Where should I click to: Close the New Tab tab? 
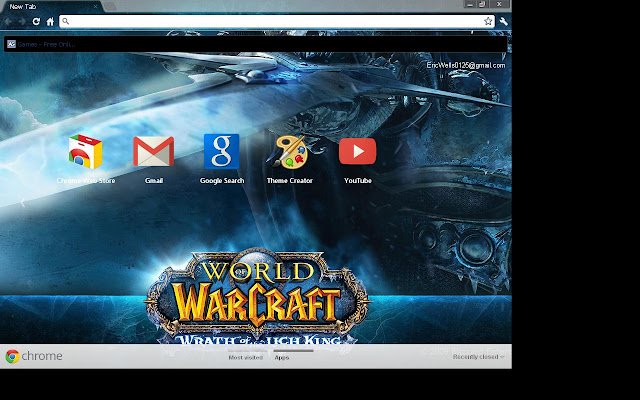click(96, 7)
